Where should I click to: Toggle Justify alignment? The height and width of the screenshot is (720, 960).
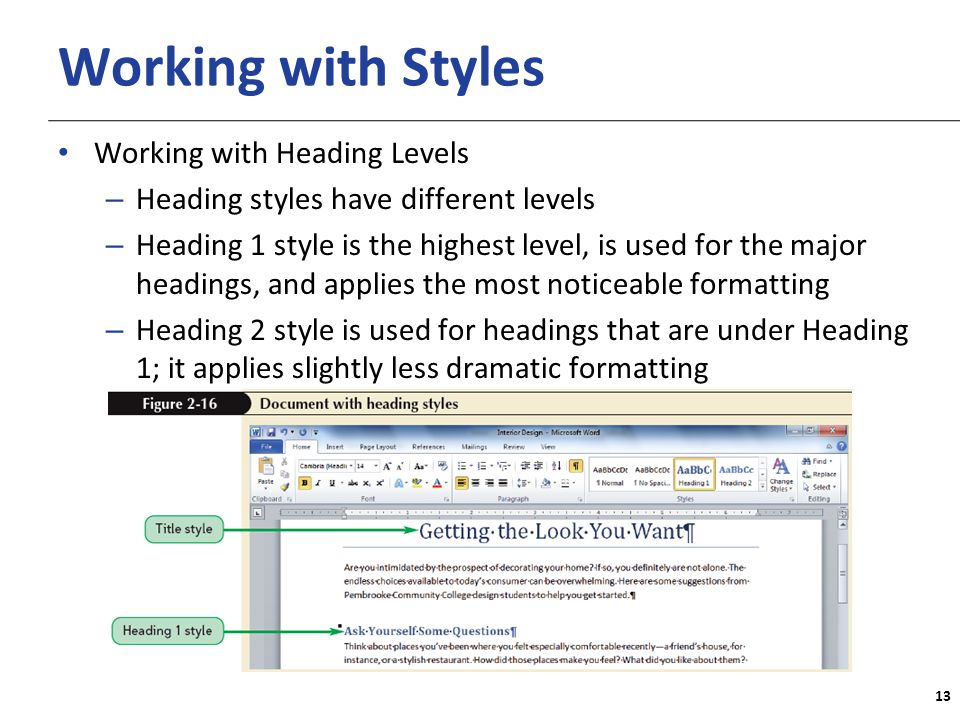click(503, 483)
